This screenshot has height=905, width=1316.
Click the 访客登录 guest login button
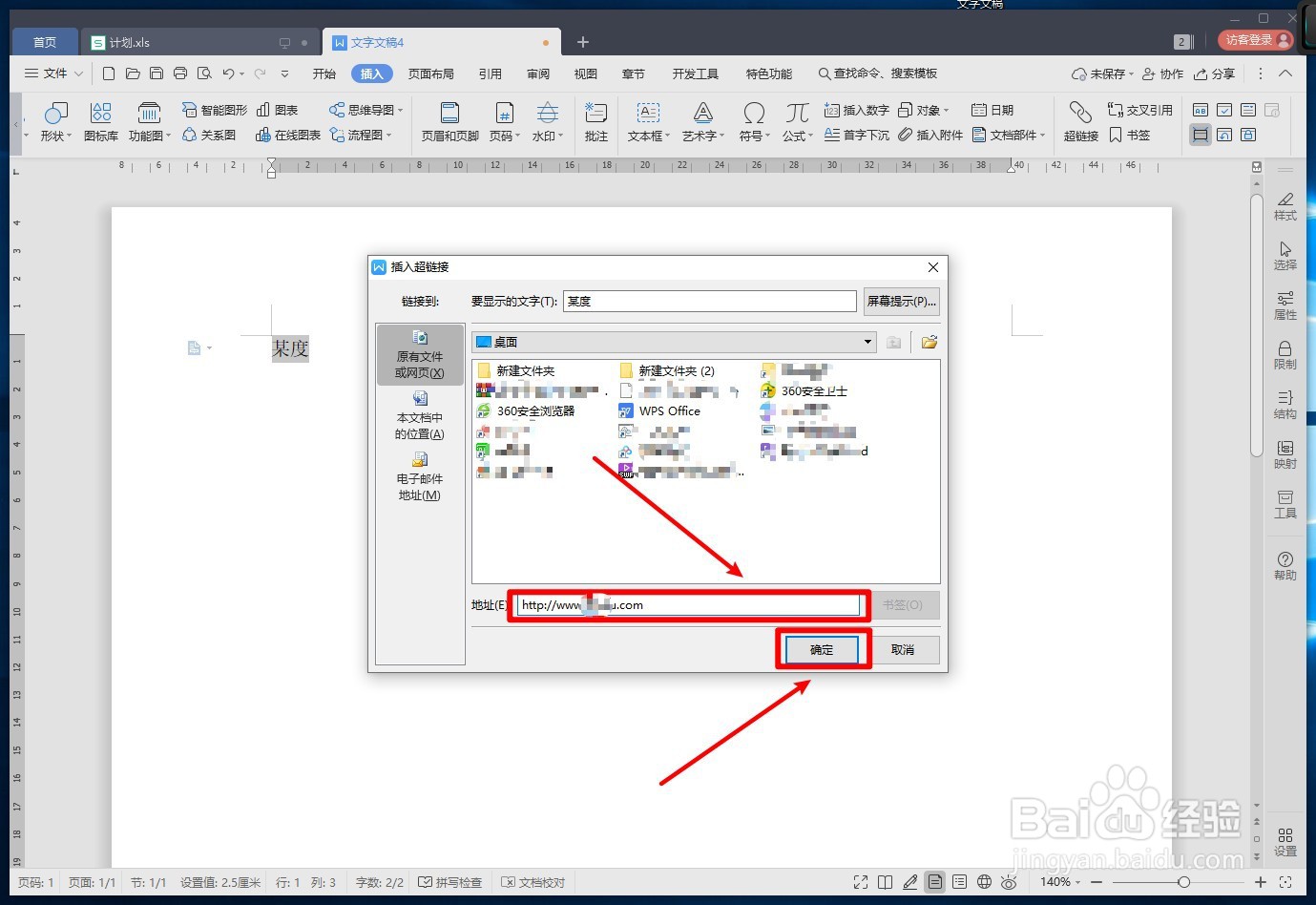coord(1256,40)
